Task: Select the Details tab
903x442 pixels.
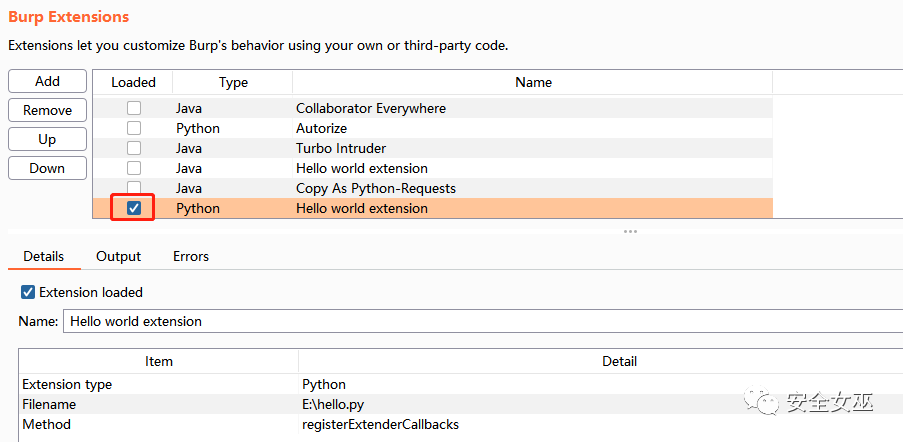Action: click(43, 257)
